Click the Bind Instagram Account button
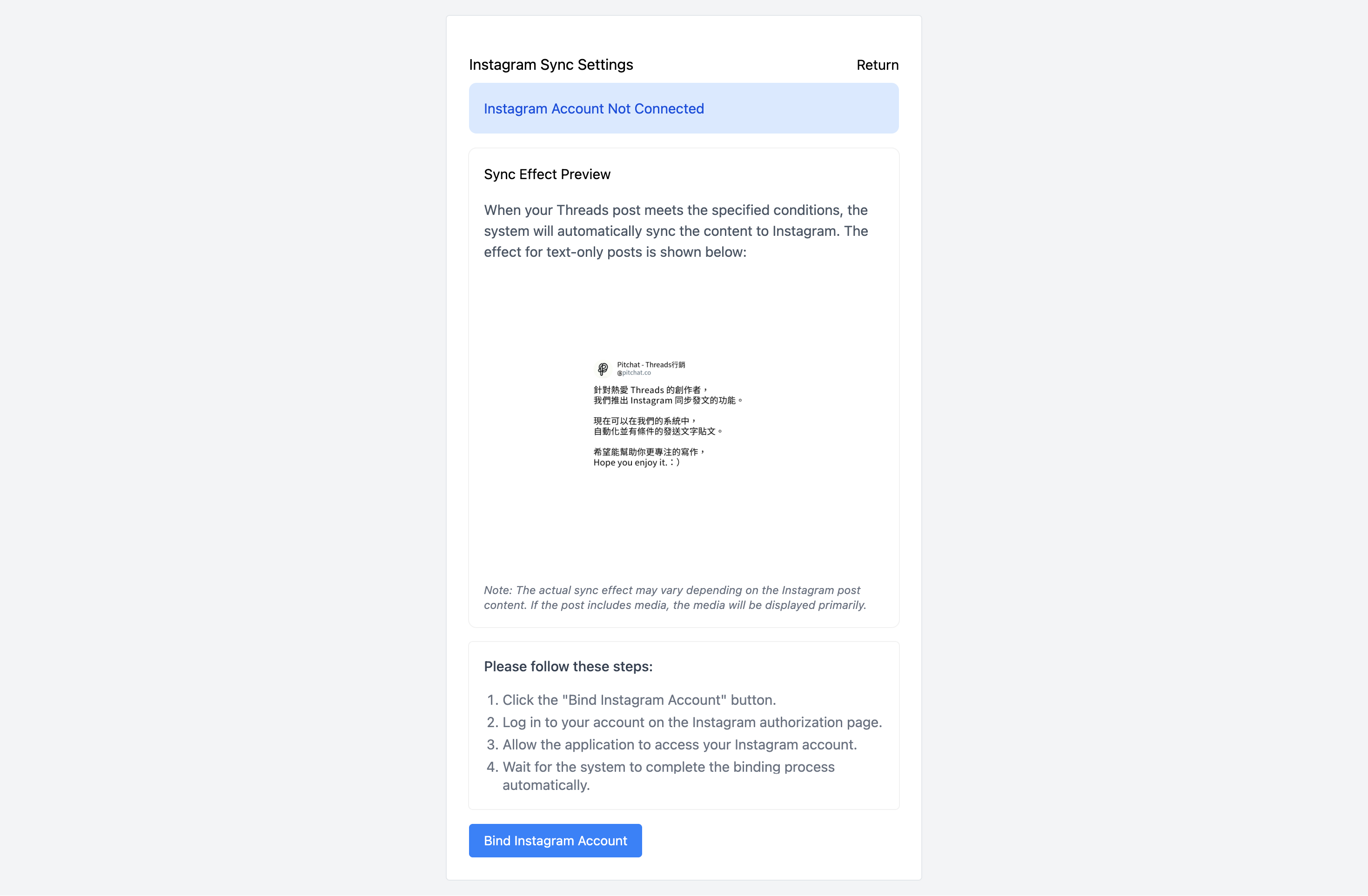This screenshot has width=1368, height=896. pos(555,840)
